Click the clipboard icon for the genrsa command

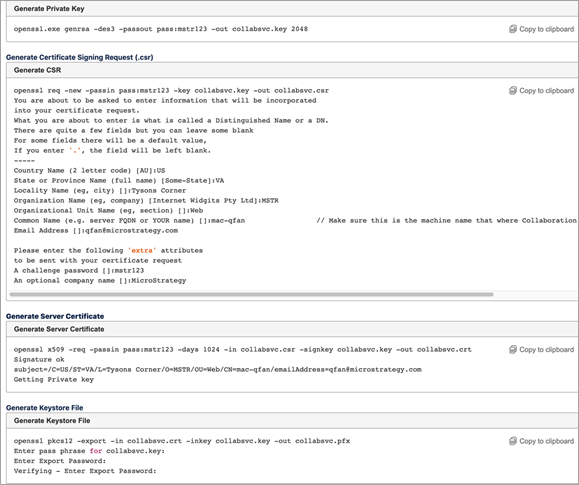point(513,29)
